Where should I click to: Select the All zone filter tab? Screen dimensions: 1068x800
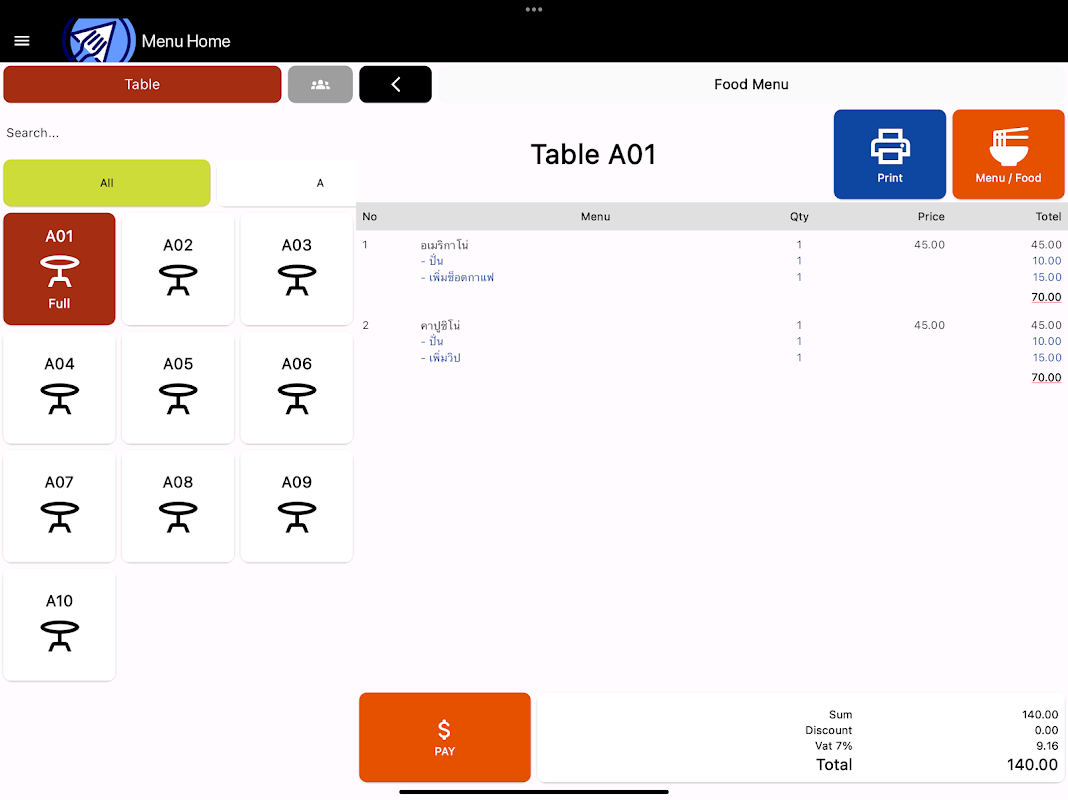(x=107, y=183)
